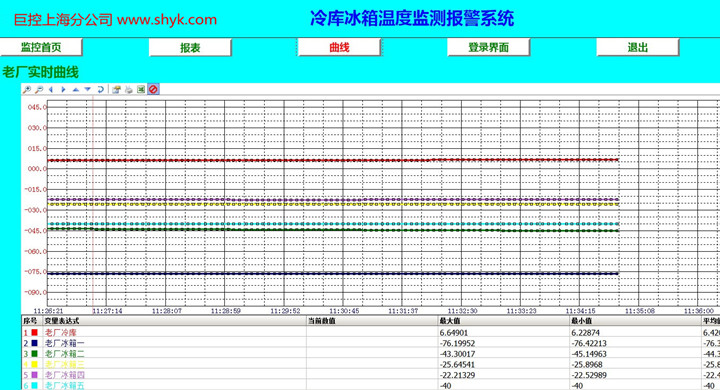Select the 曲线 tab
The width and height of the screenshot is (720, 390).
(x=339, y=47)
